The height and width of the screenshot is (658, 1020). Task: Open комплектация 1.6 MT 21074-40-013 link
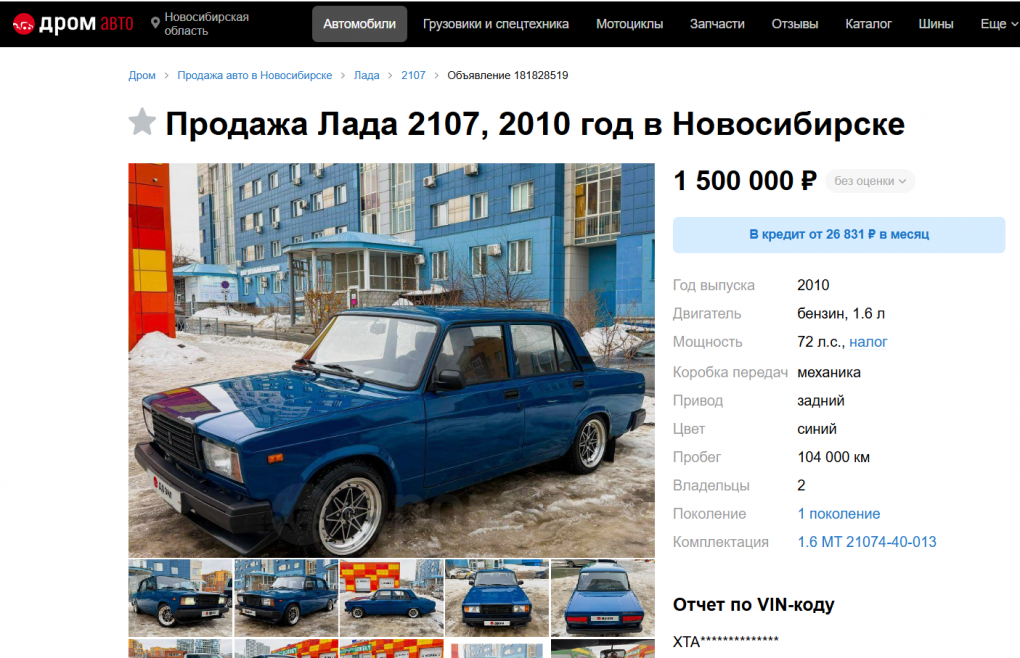[x=866, y=542]
